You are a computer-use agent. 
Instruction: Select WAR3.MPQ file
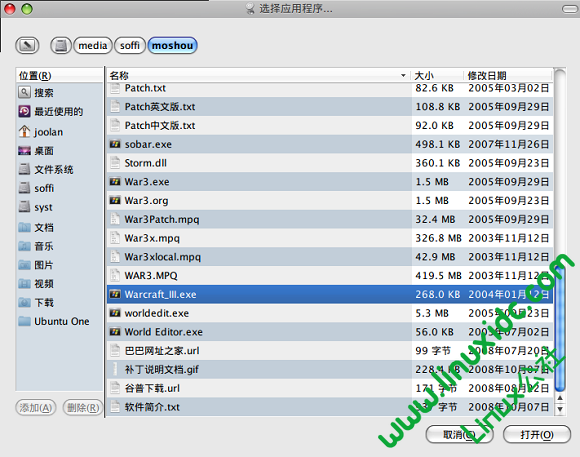[330, 275]
